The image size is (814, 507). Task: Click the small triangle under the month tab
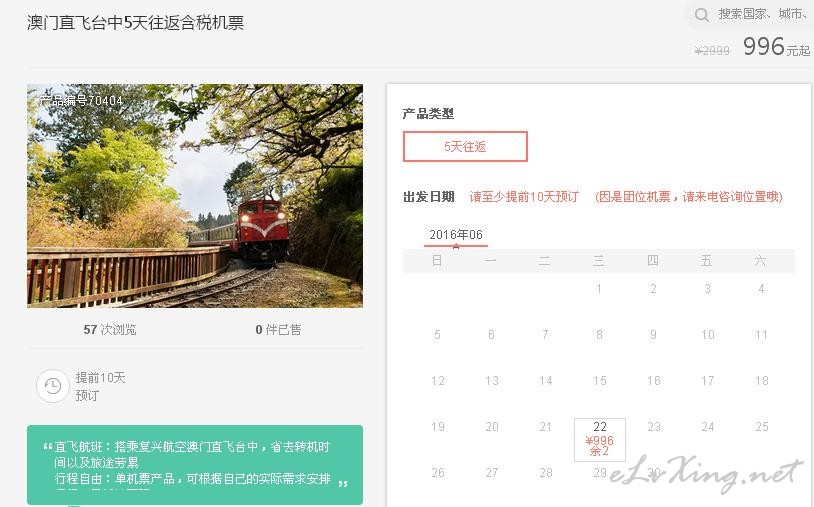[456, 247]
